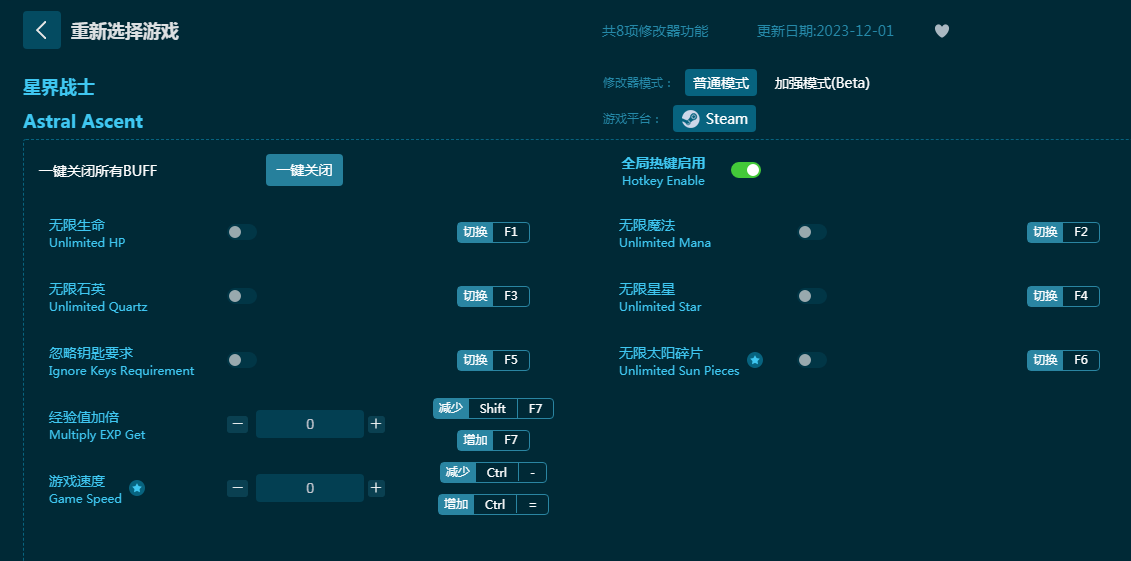This screenshot has width=1131, height=561.
Task: Enable the Unlimited HP toggle
Action: [241, 232]
